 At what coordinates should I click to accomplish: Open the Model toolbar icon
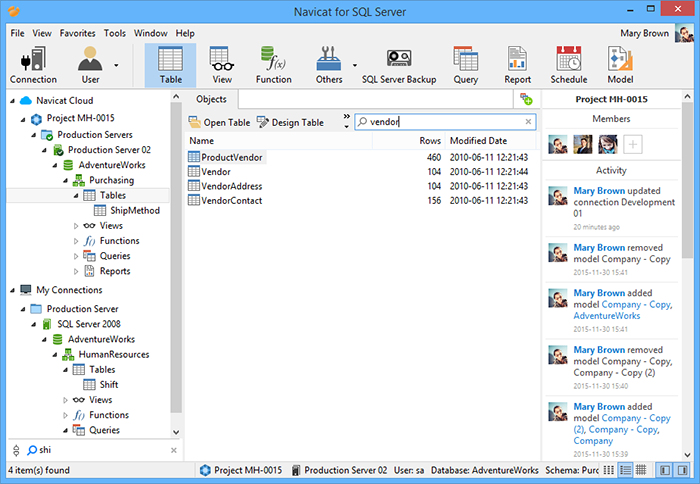coord(620,65)
